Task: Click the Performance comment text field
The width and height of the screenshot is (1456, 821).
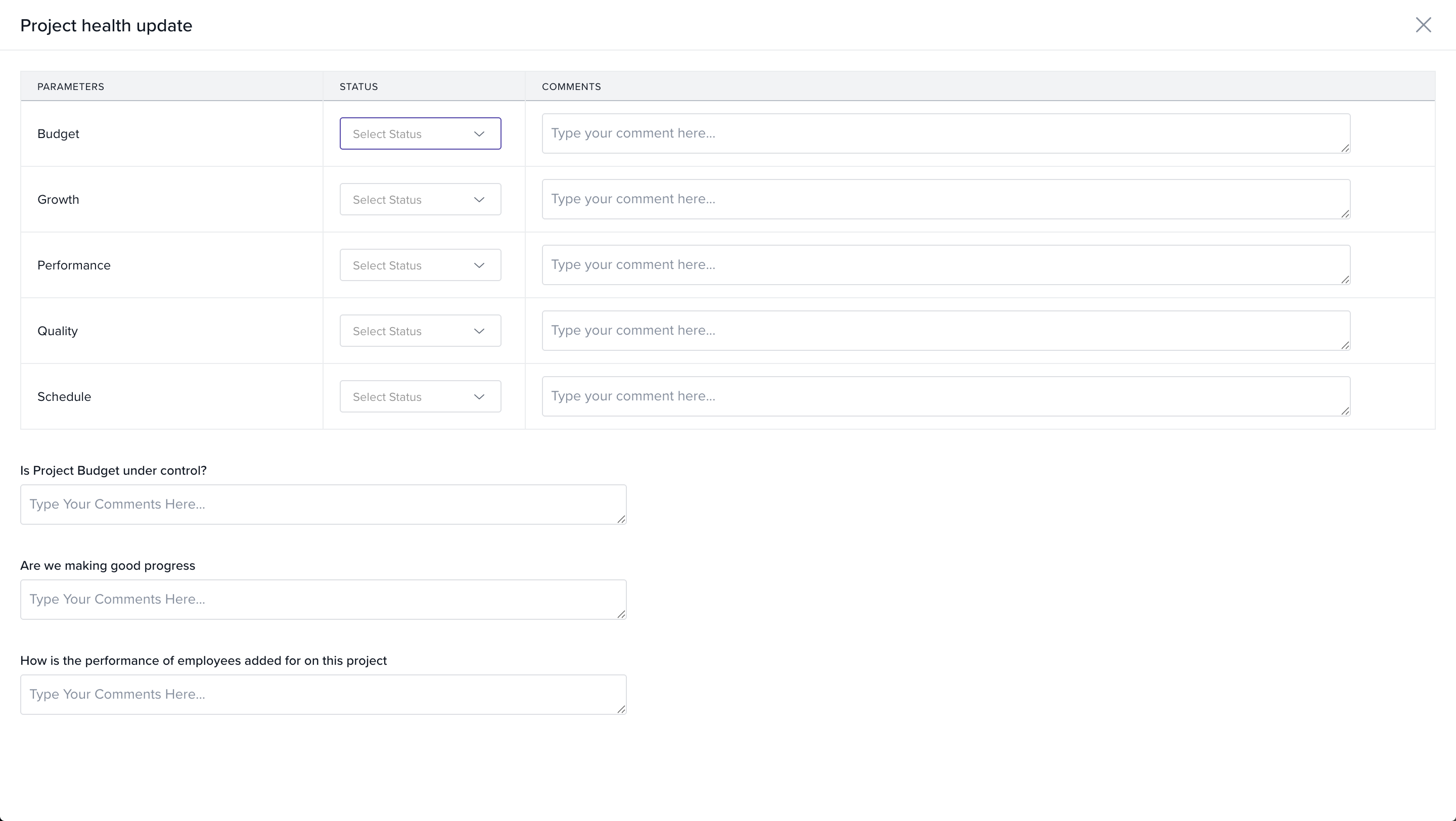Action: click(945, 264)
